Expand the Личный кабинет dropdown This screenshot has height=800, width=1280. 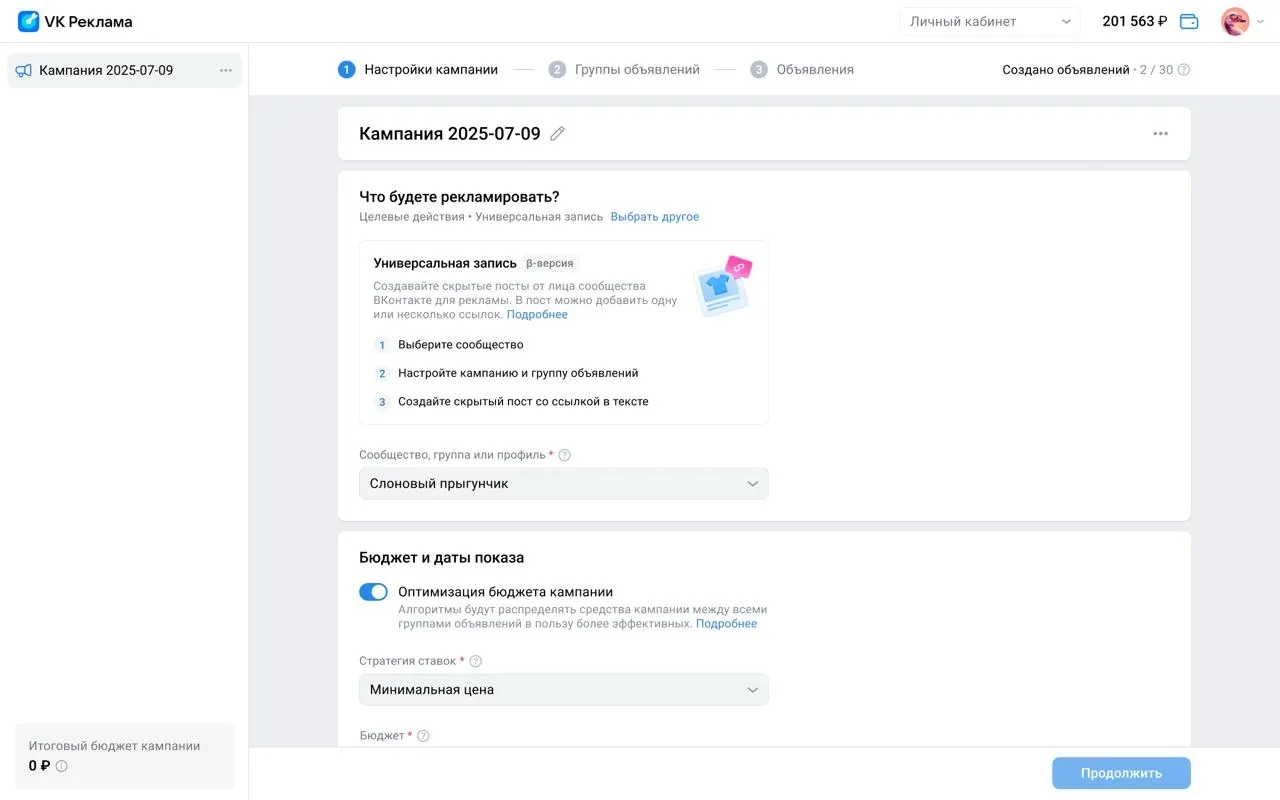click(989, 21)
